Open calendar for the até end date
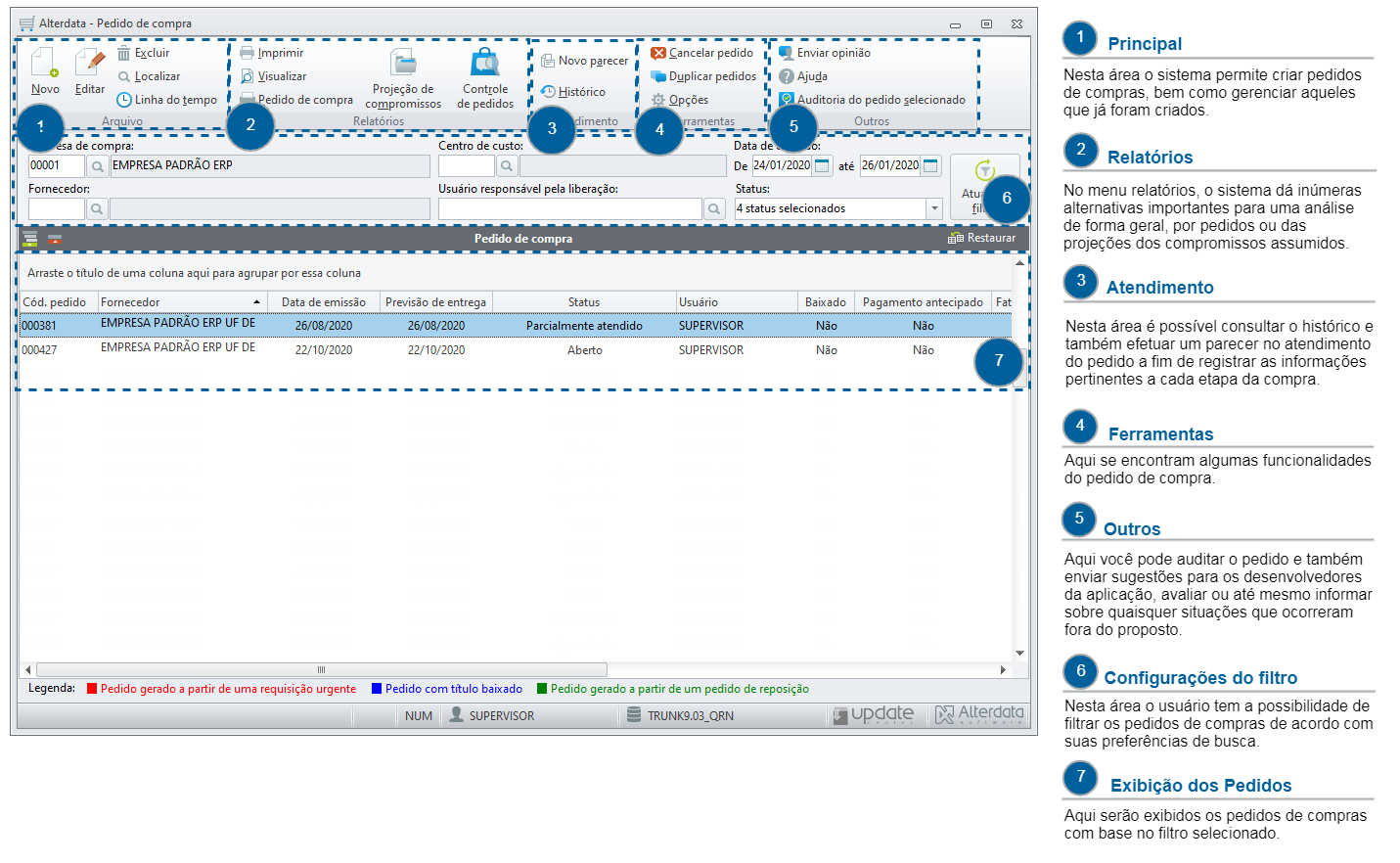 click(x=930, y=165)
